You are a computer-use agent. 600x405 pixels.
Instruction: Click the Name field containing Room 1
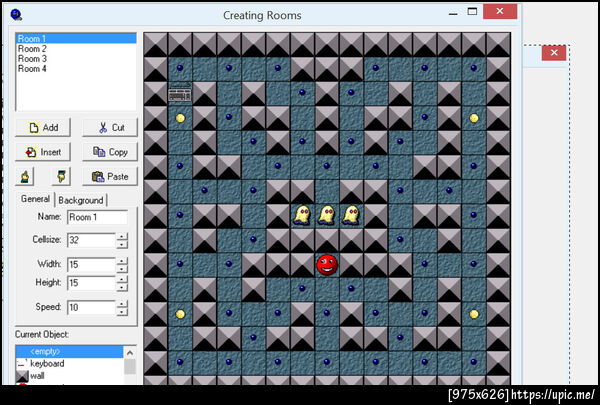click(98, 217)
